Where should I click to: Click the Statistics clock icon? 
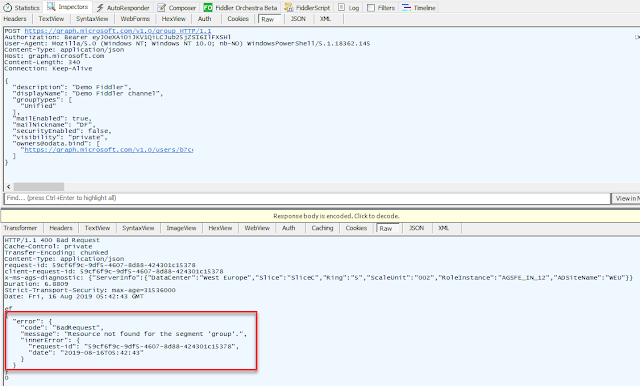click(7, 7)
